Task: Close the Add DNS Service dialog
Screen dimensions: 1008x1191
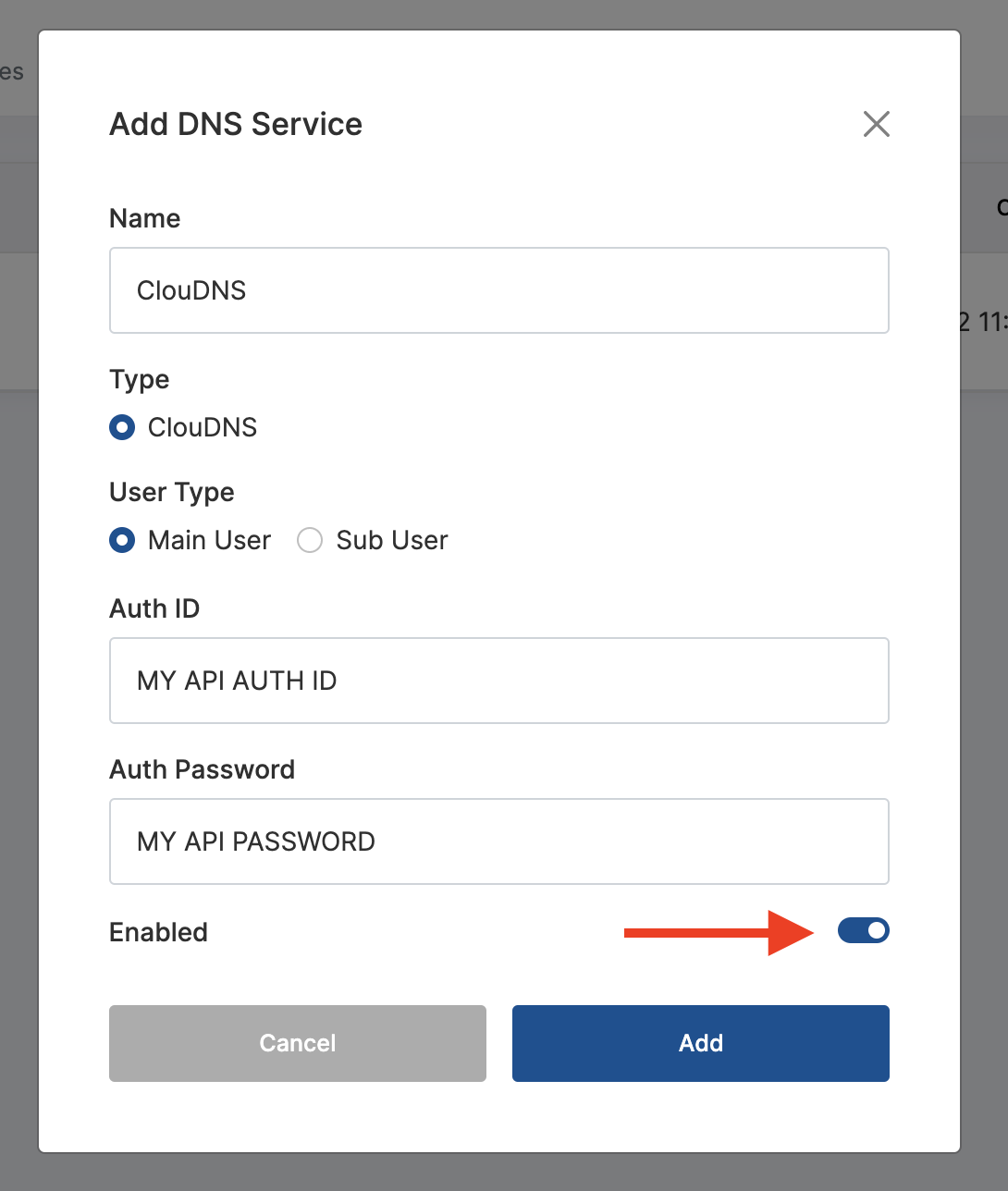Action: [876, 124]
